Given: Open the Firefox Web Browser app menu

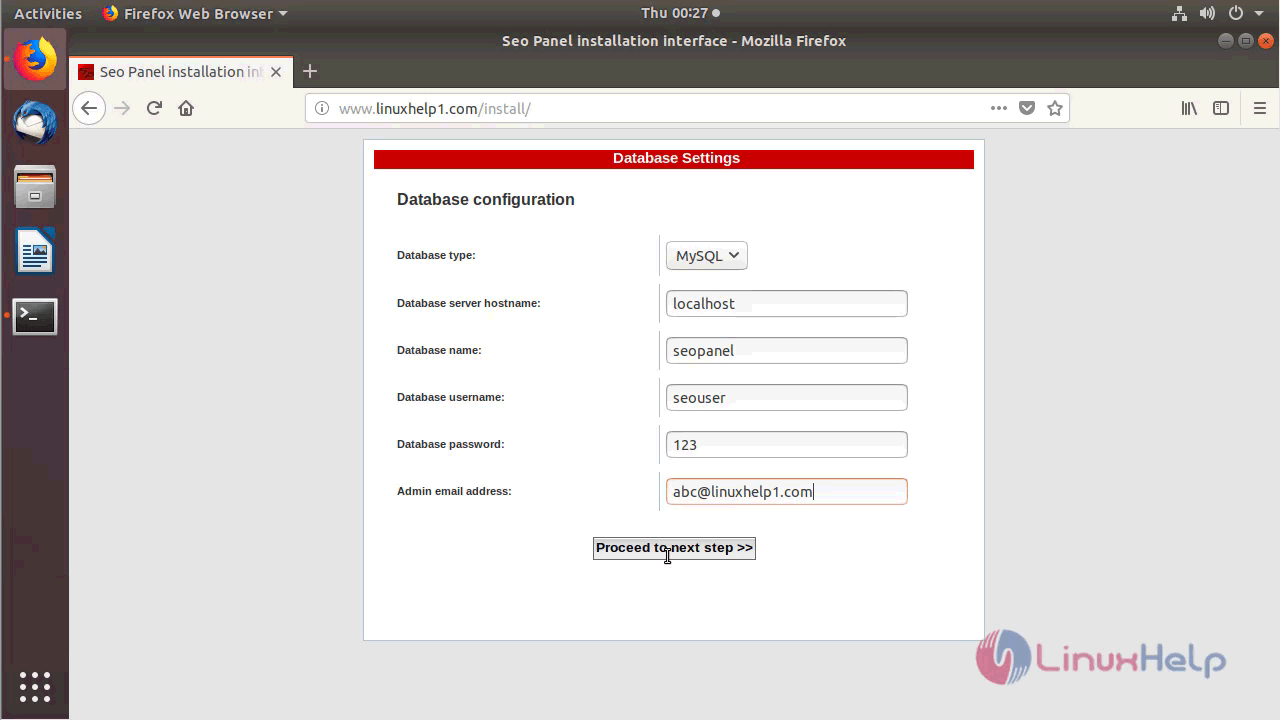Looking at the screenshot, I should coord(194,13).
